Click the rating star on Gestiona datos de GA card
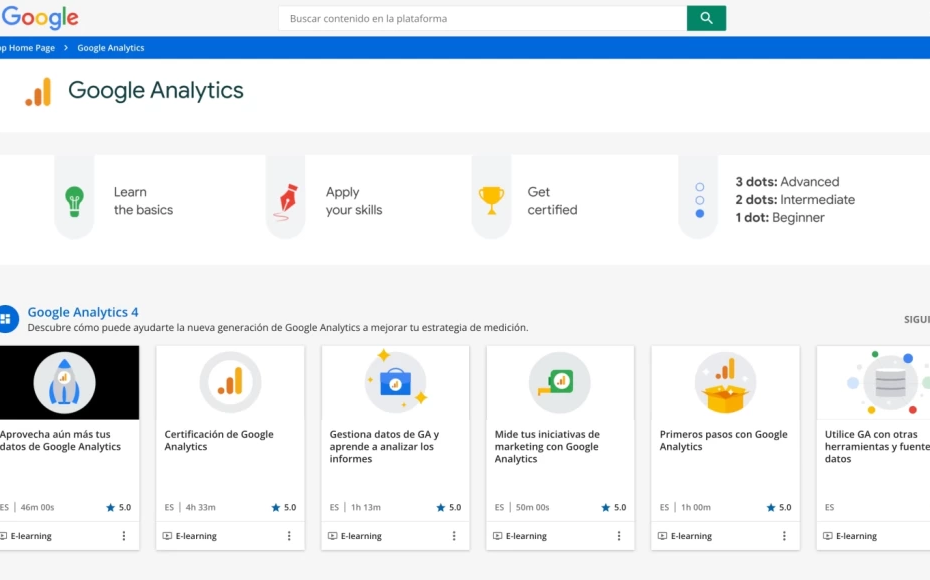 coord(440,508)
